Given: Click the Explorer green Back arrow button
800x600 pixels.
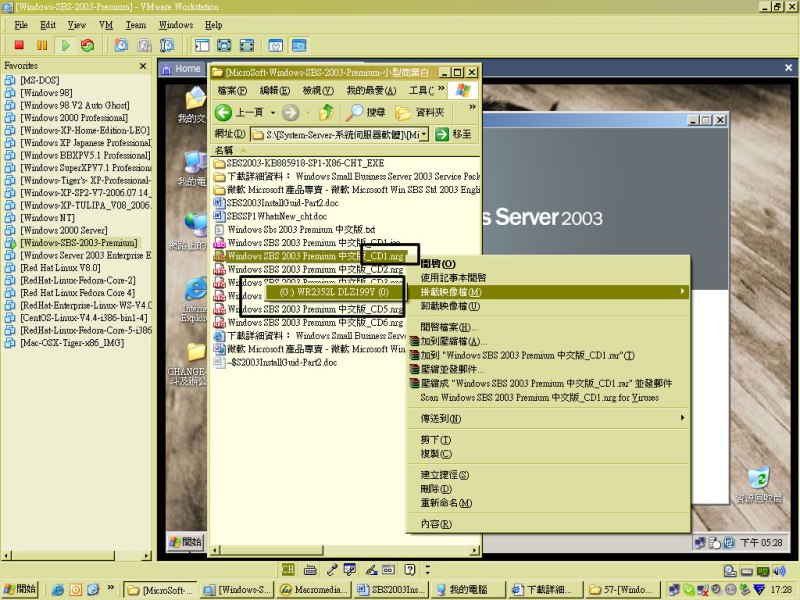Looking at the screenshot, I should point(223,112).
